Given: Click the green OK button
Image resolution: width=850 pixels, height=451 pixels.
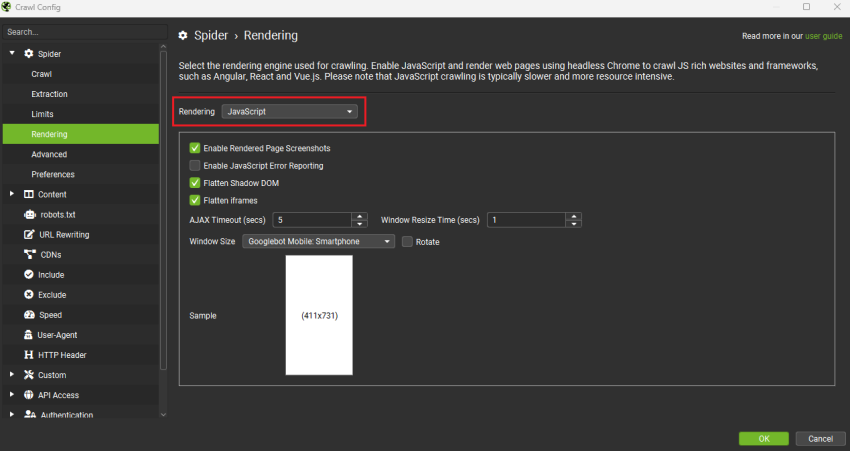Looking at the screenshot, I should pos(763,439).
